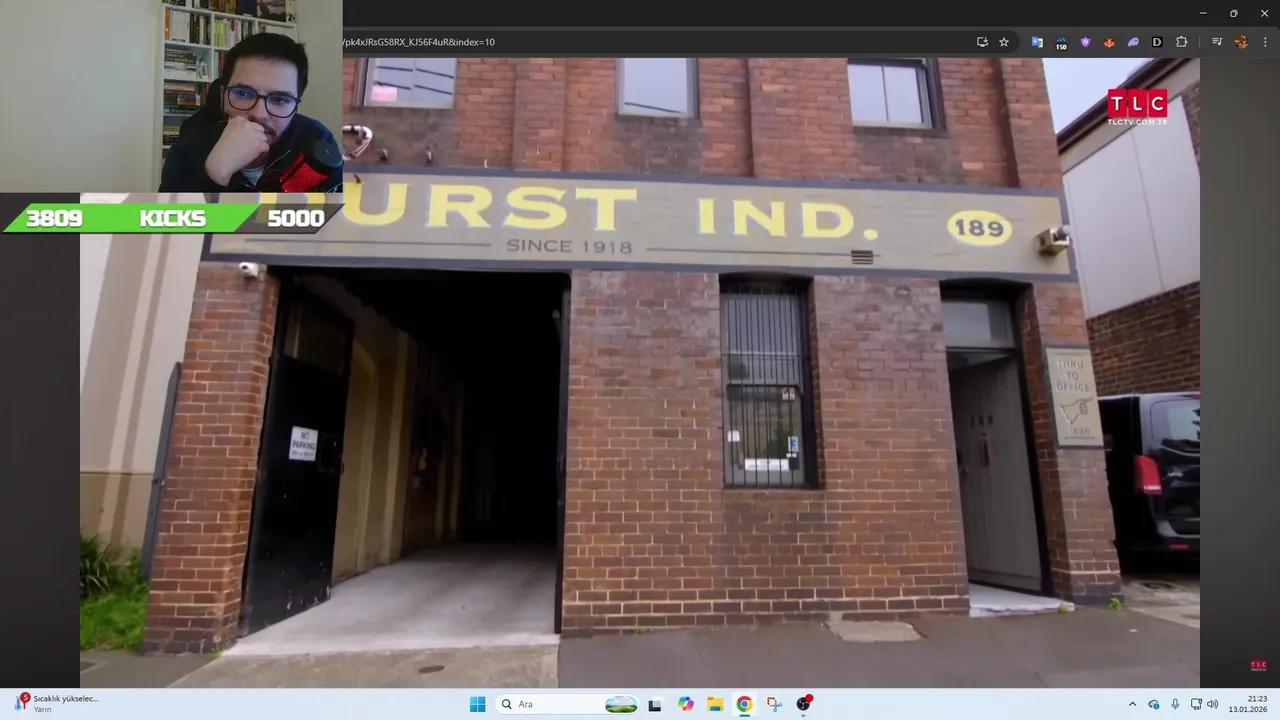Click the TLC logo on the video
This screenshot has height=720, width=1280.
click(1137, 107)
